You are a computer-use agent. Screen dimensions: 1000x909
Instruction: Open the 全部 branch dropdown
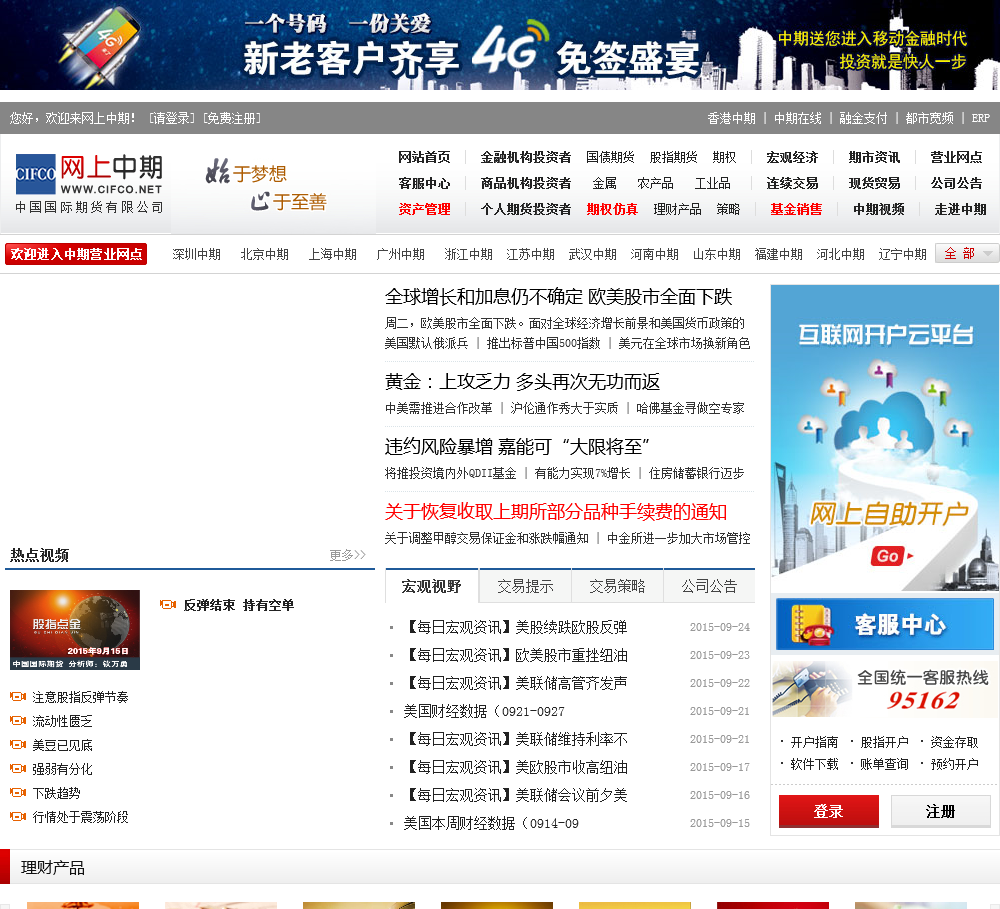pyautogui.click(x=967, y=253)
